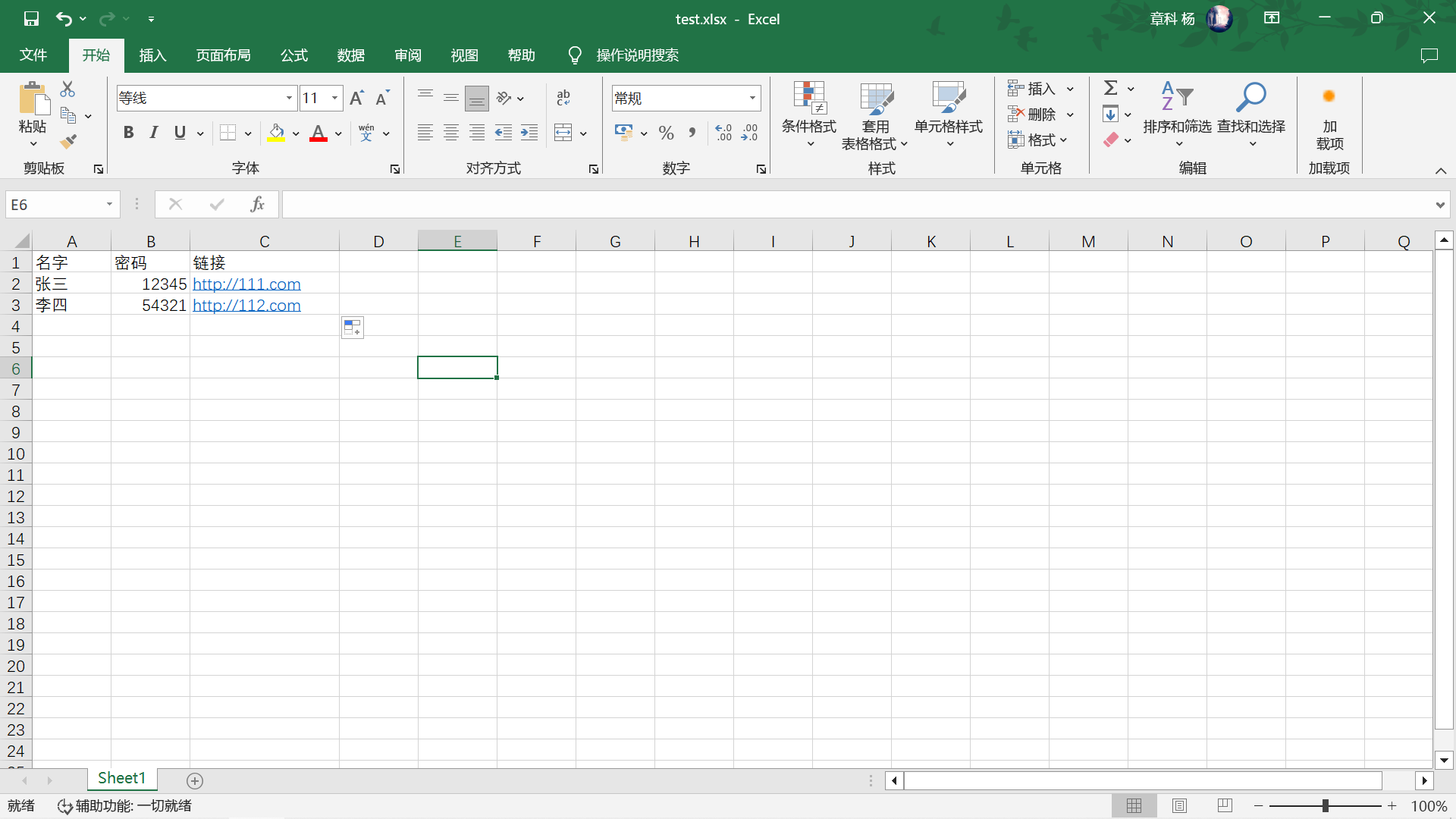Screen dimensions: 1456x819
Task: Open Find and Select (查找和选择)
Action: pos(1250,114)
